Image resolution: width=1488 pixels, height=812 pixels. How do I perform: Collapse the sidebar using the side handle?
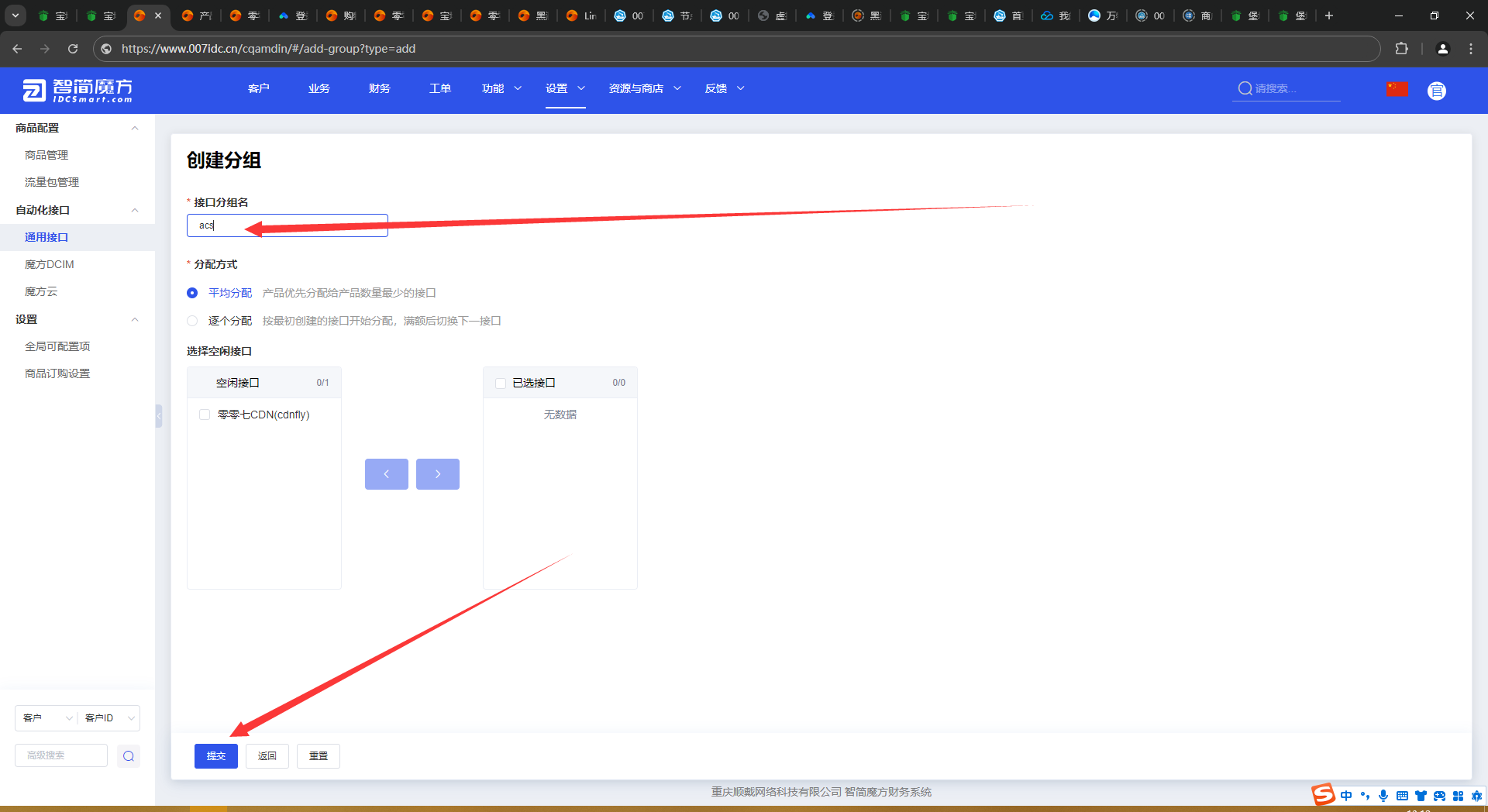tap(159, 416)
